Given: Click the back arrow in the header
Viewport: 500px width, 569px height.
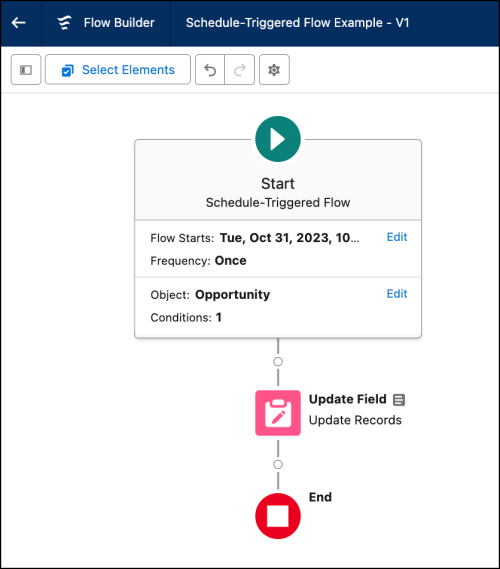Looking at the screenshot, I should 19,23.
